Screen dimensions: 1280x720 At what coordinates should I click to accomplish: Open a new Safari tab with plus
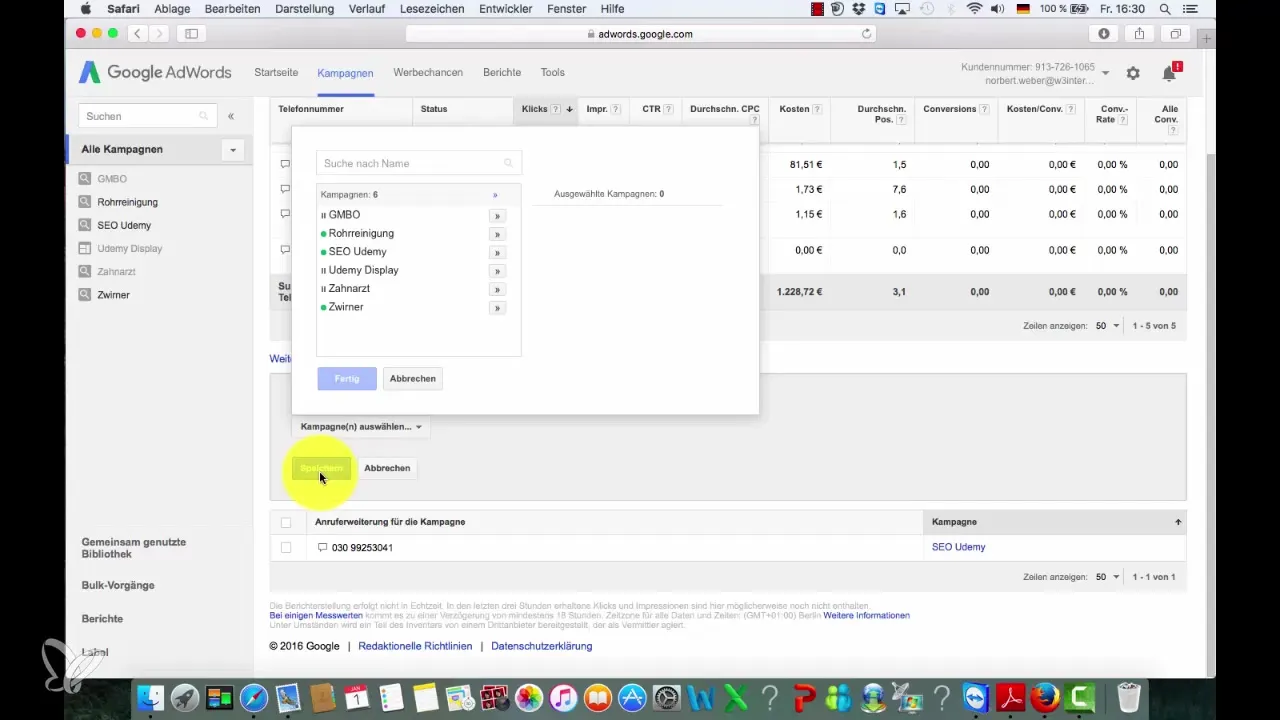1206,38
